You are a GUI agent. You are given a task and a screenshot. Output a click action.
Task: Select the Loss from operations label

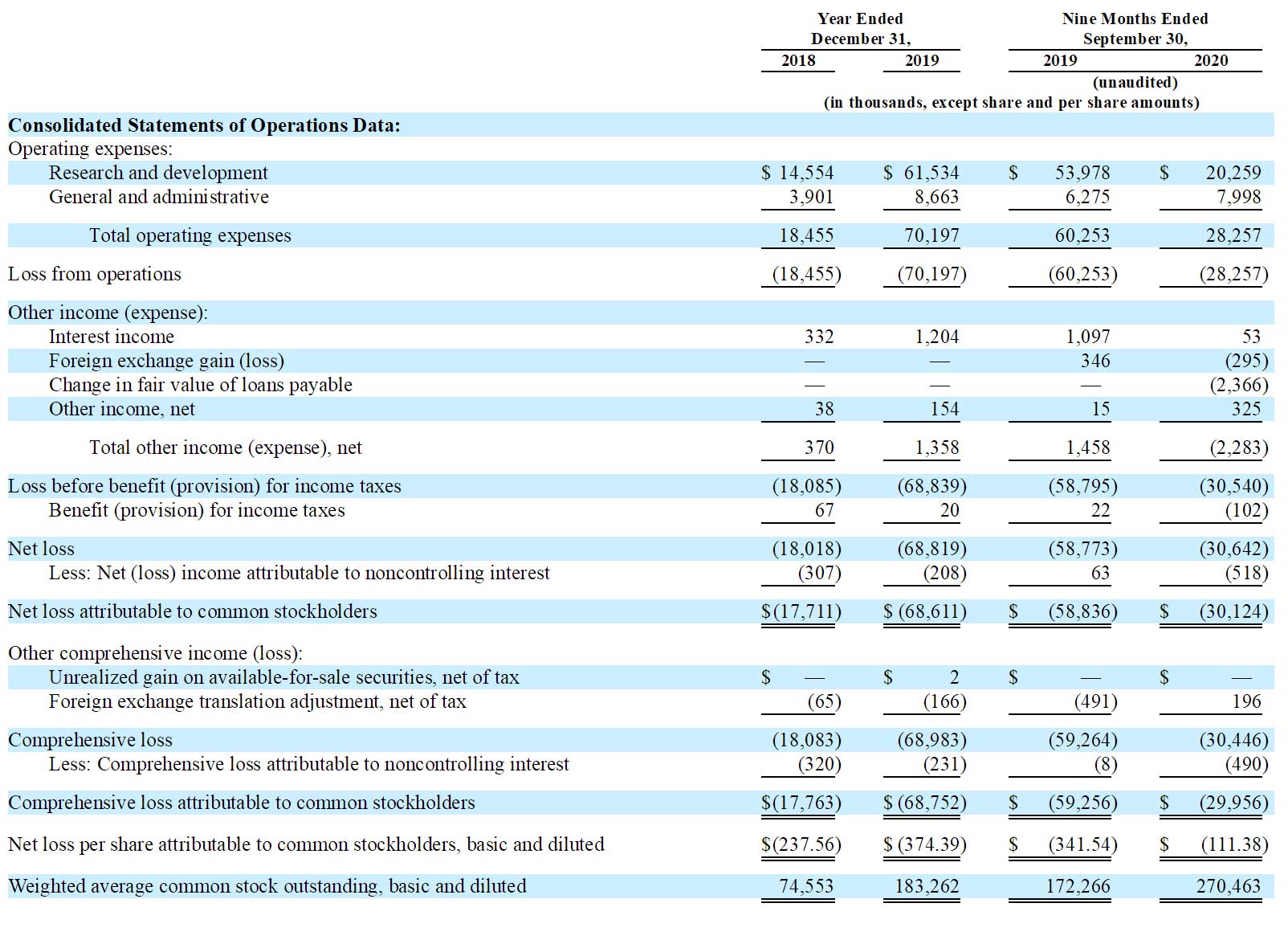[x=95, y=274]
